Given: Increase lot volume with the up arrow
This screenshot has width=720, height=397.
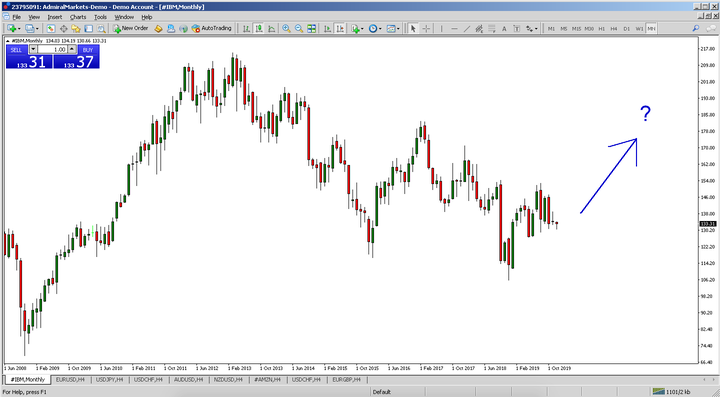Looking at the screenshot, I should (72, 49).
